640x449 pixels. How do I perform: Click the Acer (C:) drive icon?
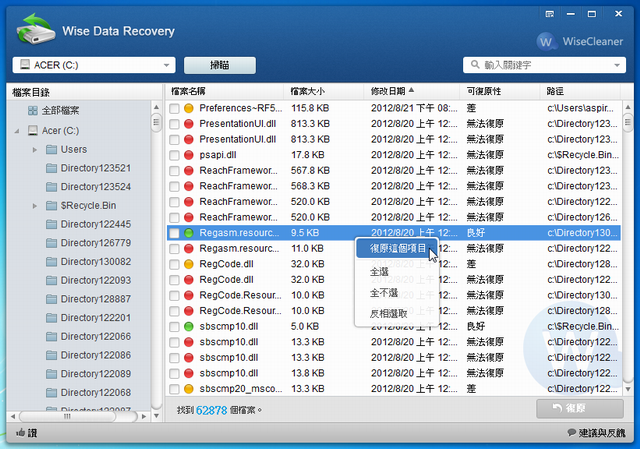tap(33, 131)
